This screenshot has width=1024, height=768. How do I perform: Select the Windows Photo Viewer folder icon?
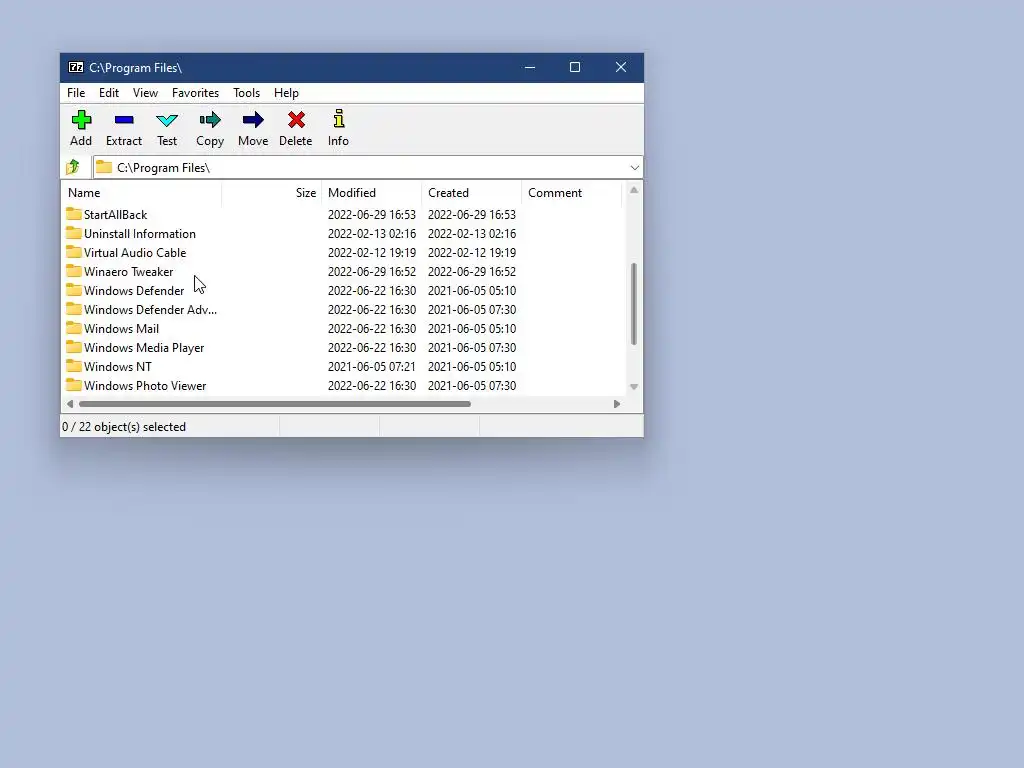pos(74,385)
